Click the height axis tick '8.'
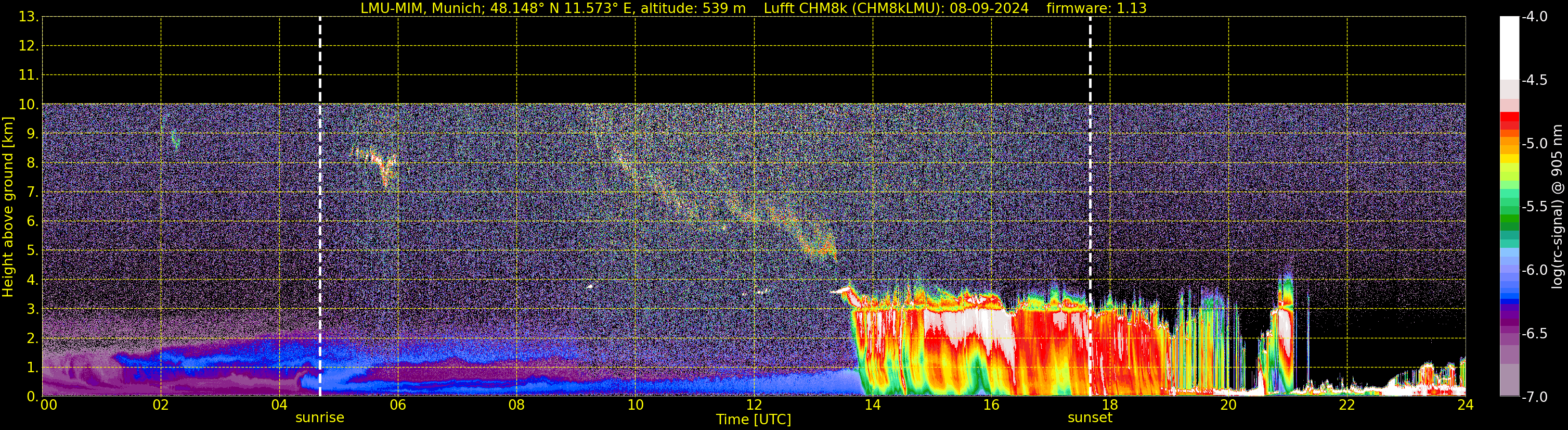Screen dimensions: 1568x430 [x=33, y=162]
